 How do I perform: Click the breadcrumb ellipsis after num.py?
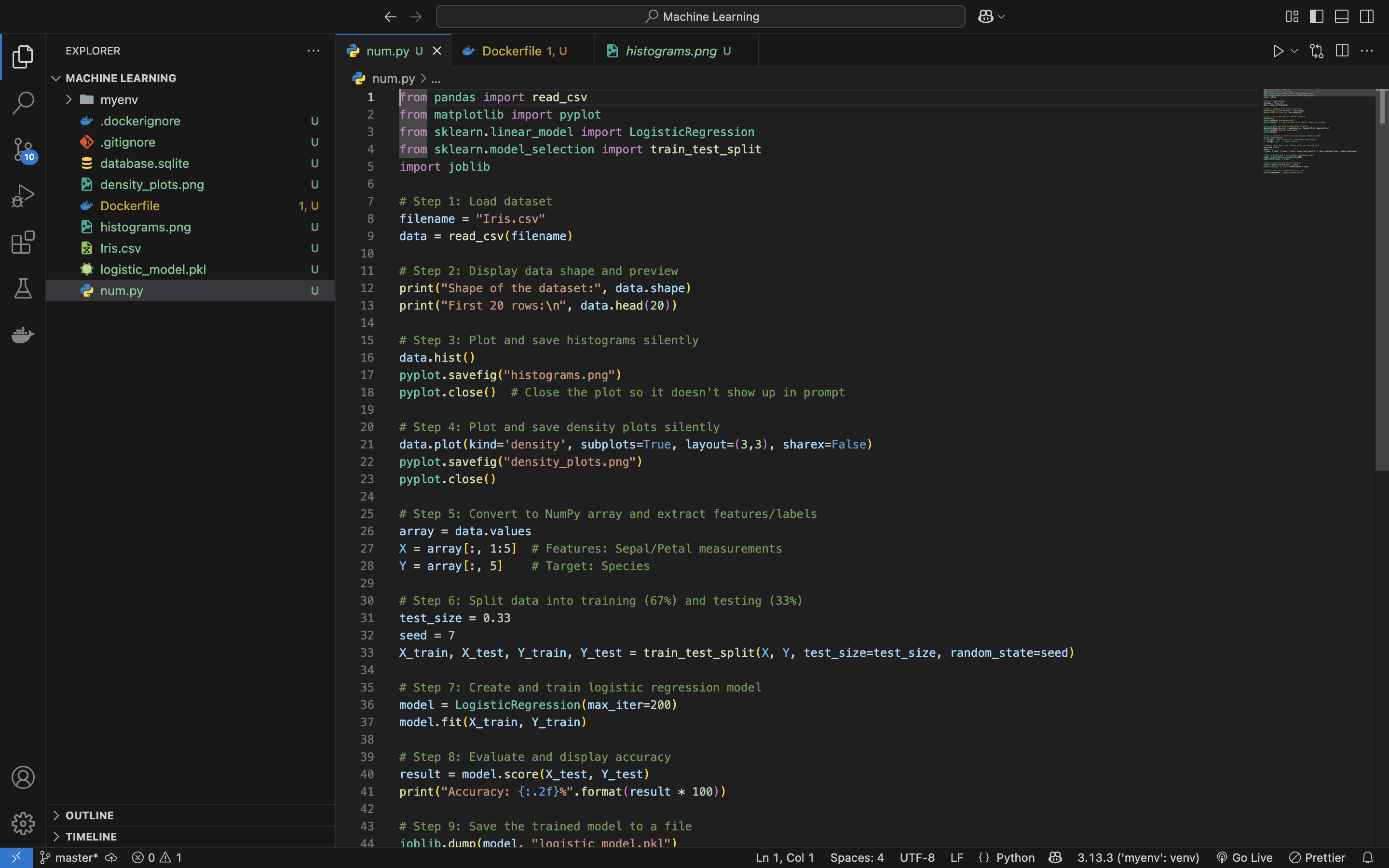click(436, 79)
